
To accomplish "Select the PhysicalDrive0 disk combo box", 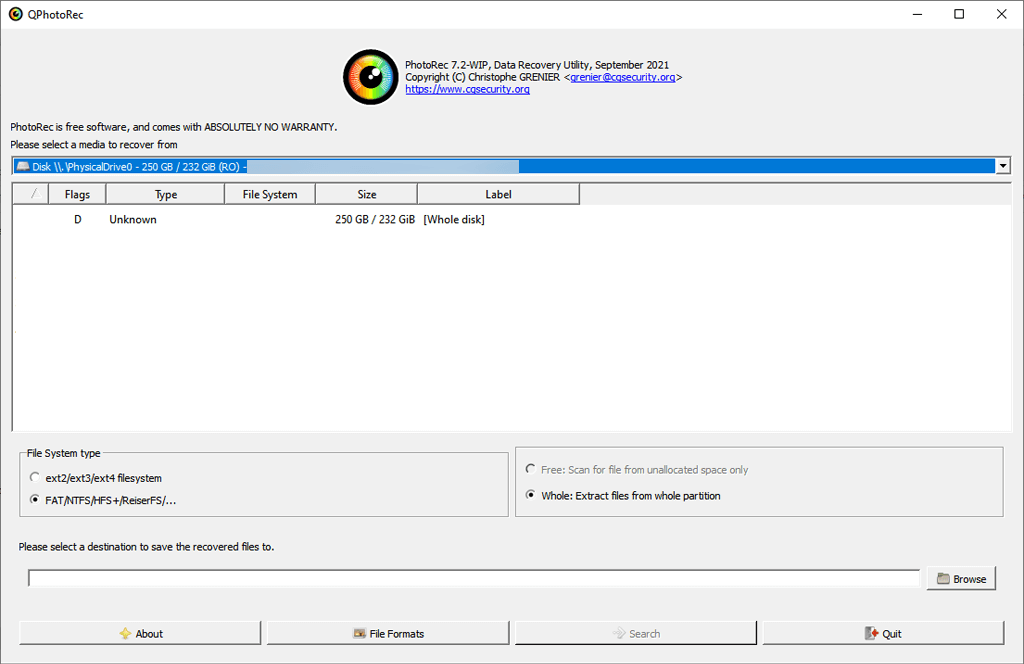I will 511,166.
